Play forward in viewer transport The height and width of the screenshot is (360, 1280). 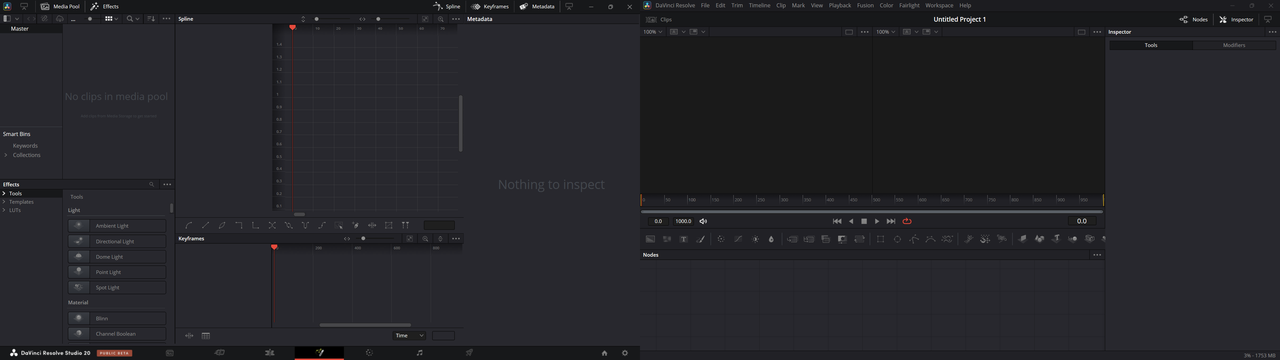click(877, 221)
